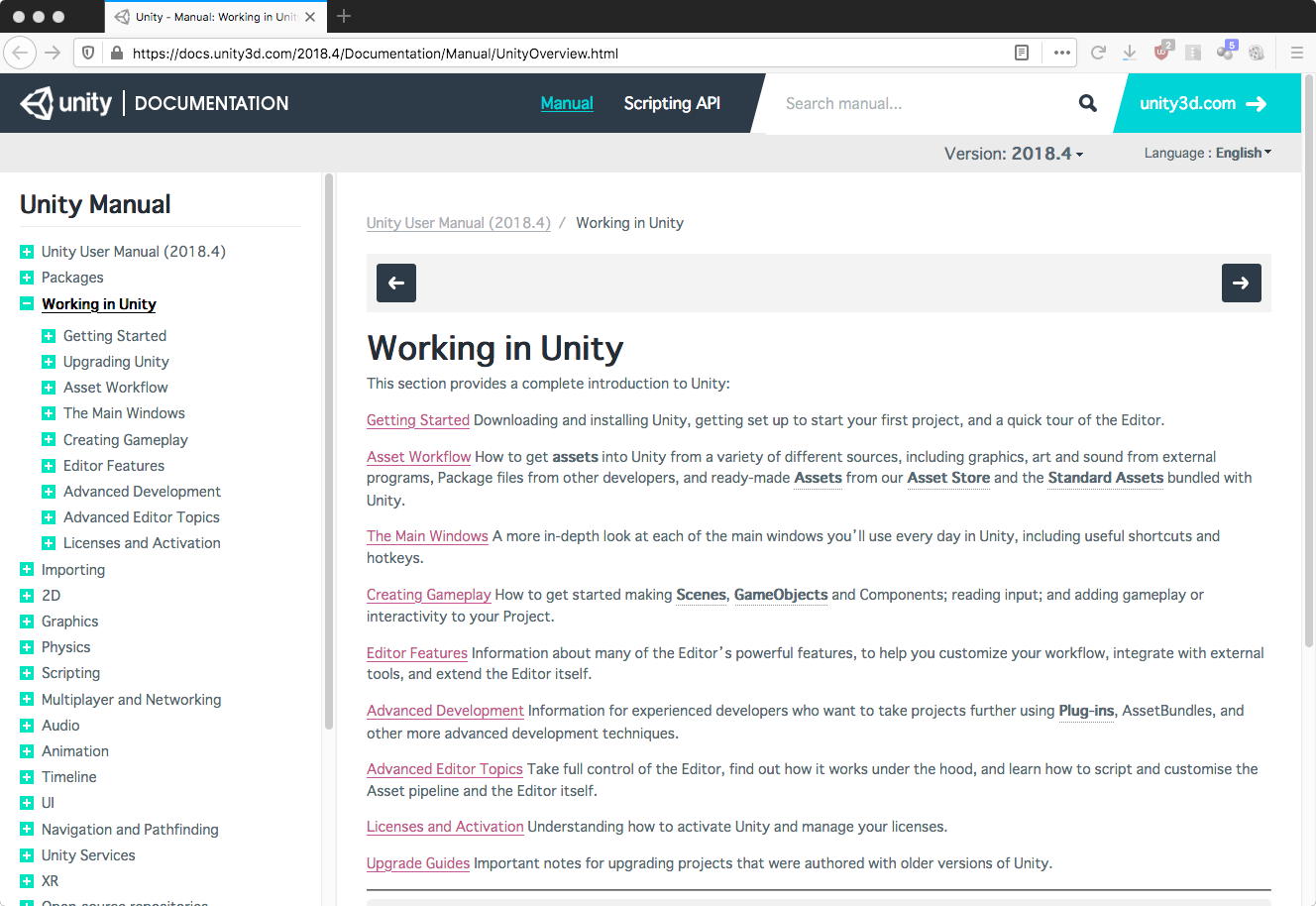1316x906 pixels.
Task: Open Multiplayer and Networking in sidebar
Action: coord(132,700)
